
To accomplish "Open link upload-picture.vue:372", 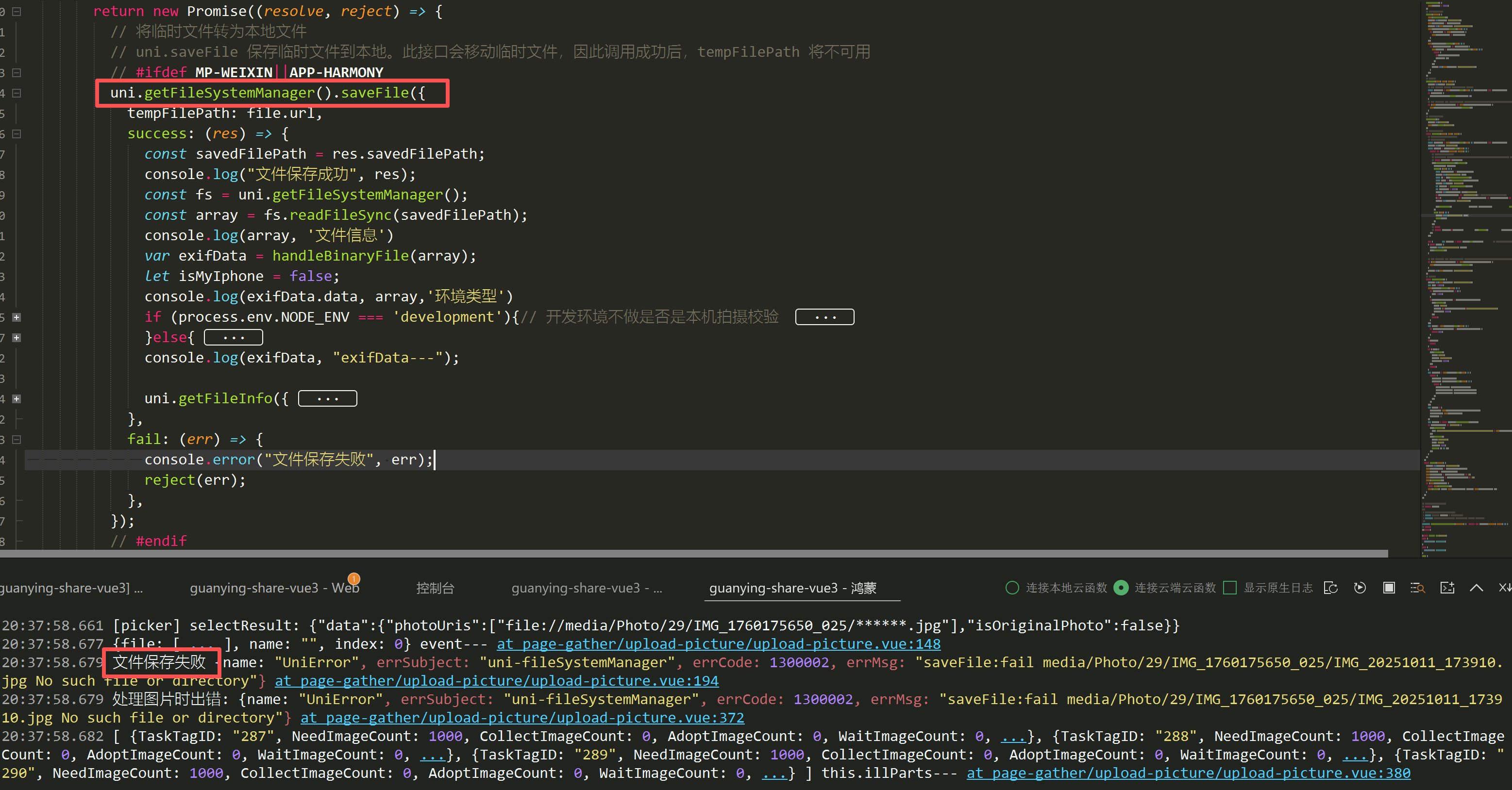I will pyautogui.click(x=522, y=718).
